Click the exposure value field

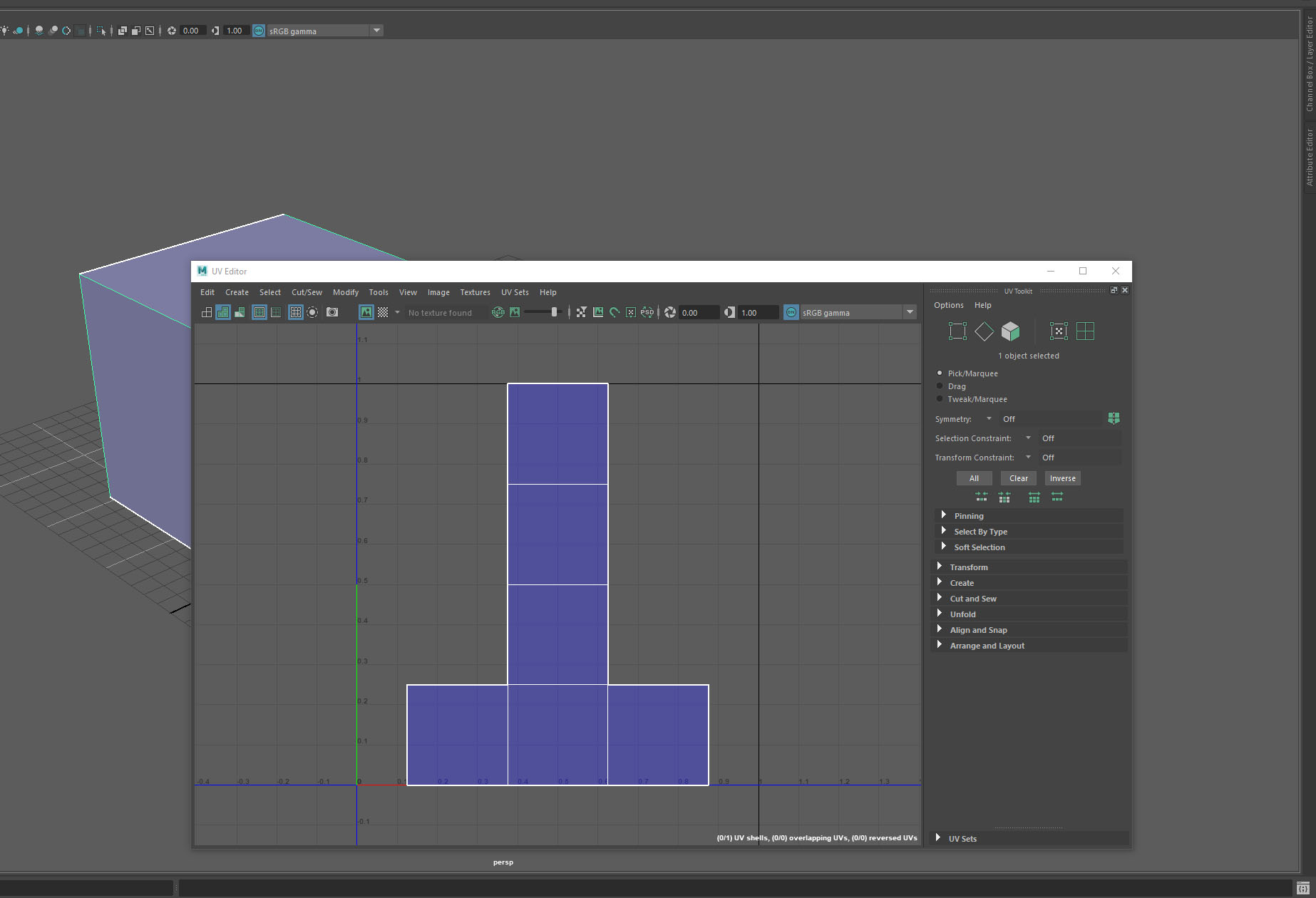pyautogui.click(x=697, y=312)
